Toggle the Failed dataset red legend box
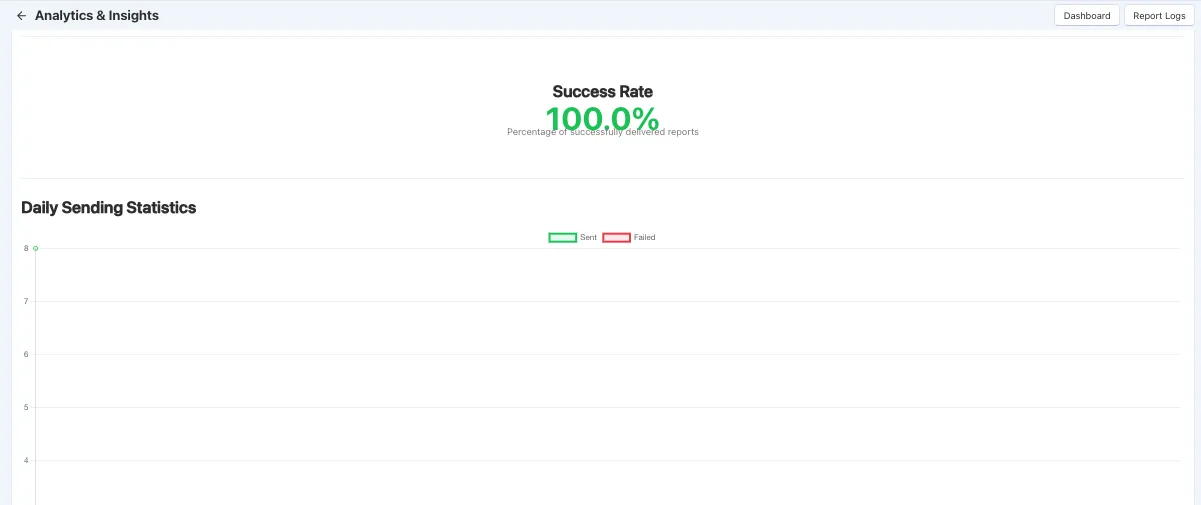The width and height of the screenshot is (1201, 505). (x=616, y=237)
